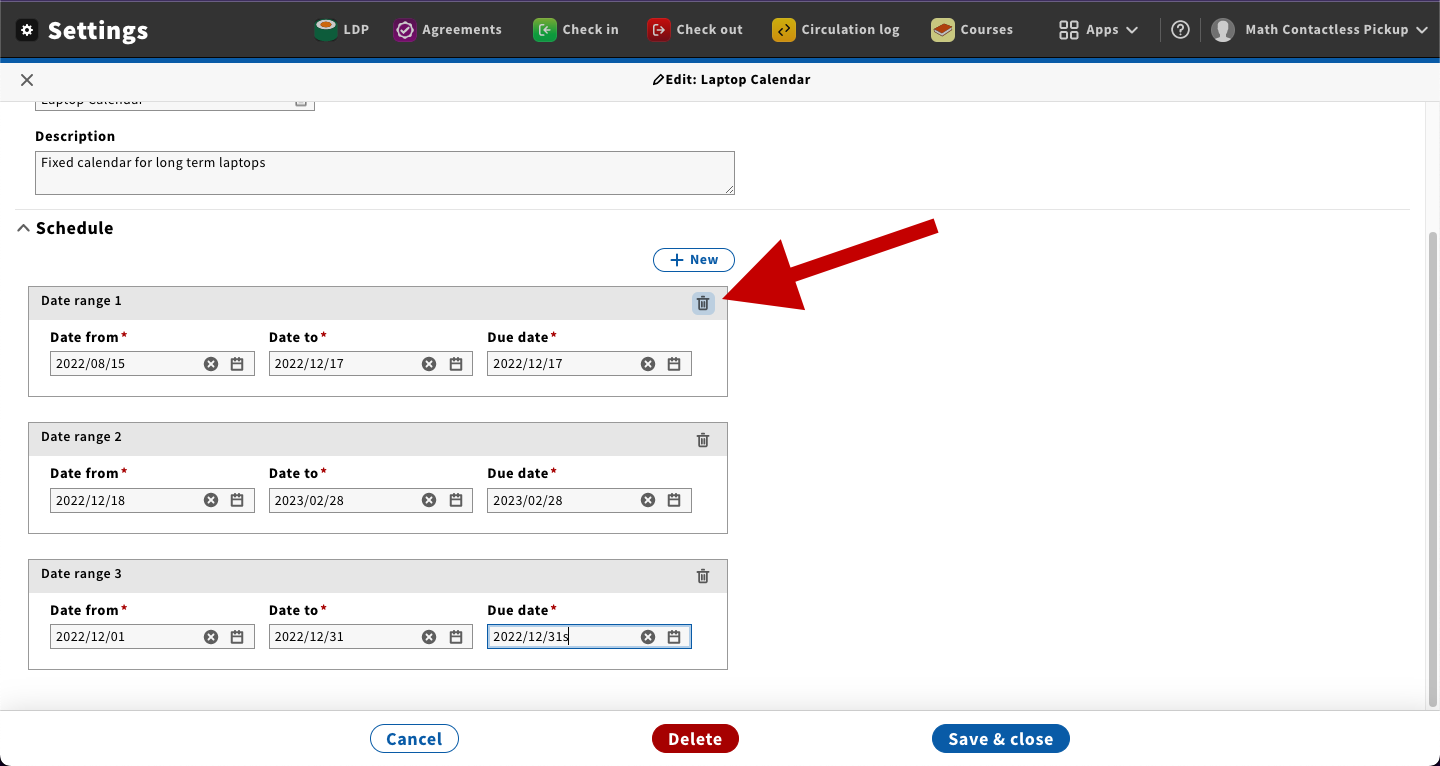Click Save & close
This screenshot has width=1440, height=766.
point(1001,739)
